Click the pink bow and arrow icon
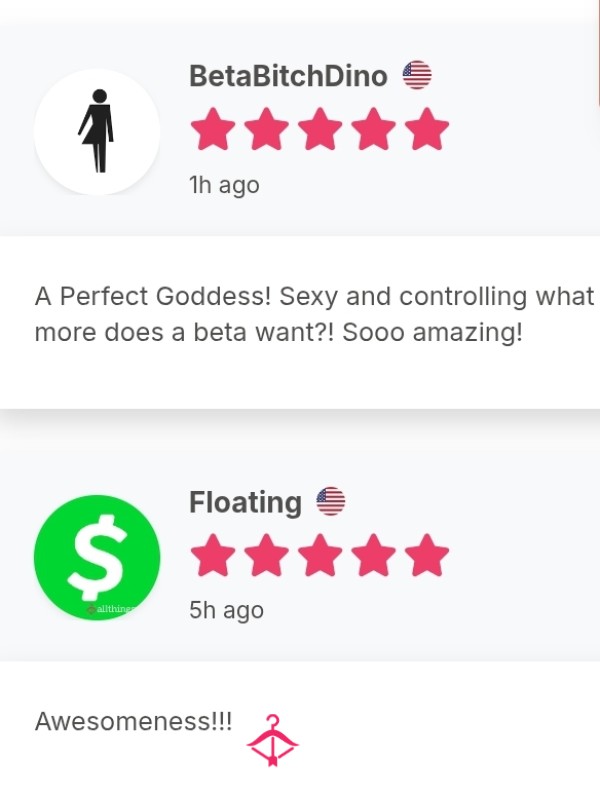This screenshot has width=600, height=795. click(272, 740)
